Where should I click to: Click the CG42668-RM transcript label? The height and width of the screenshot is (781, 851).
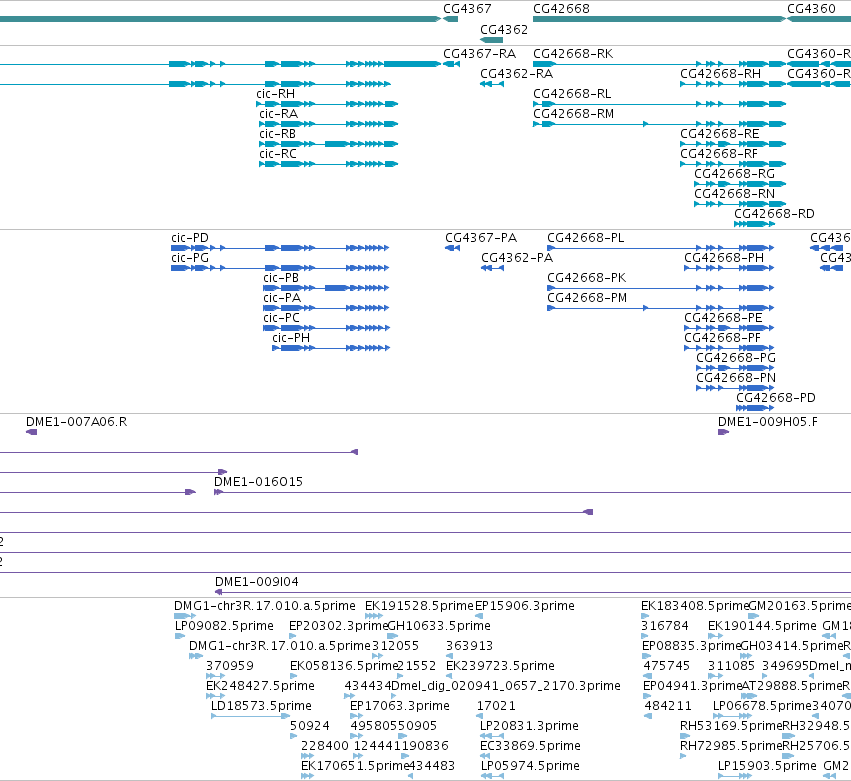click(574, 114)
